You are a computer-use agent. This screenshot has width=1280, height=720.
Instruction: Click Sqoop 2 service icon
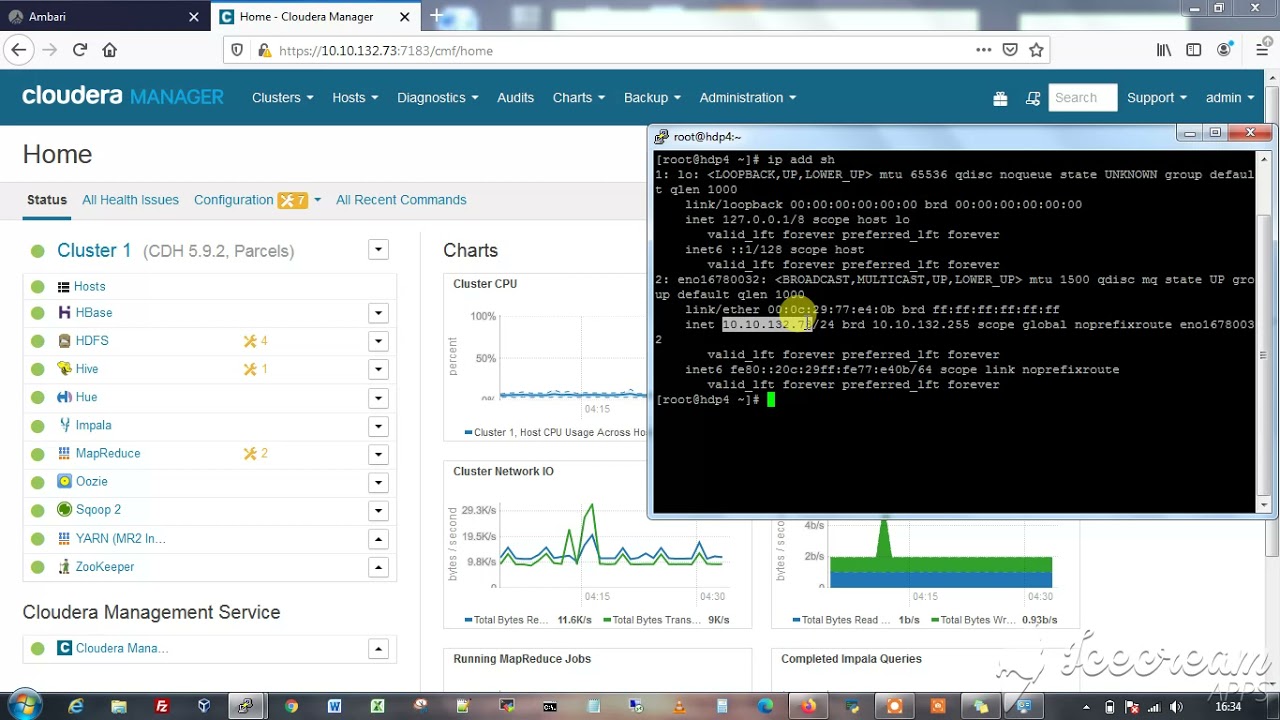pos(64,509)
